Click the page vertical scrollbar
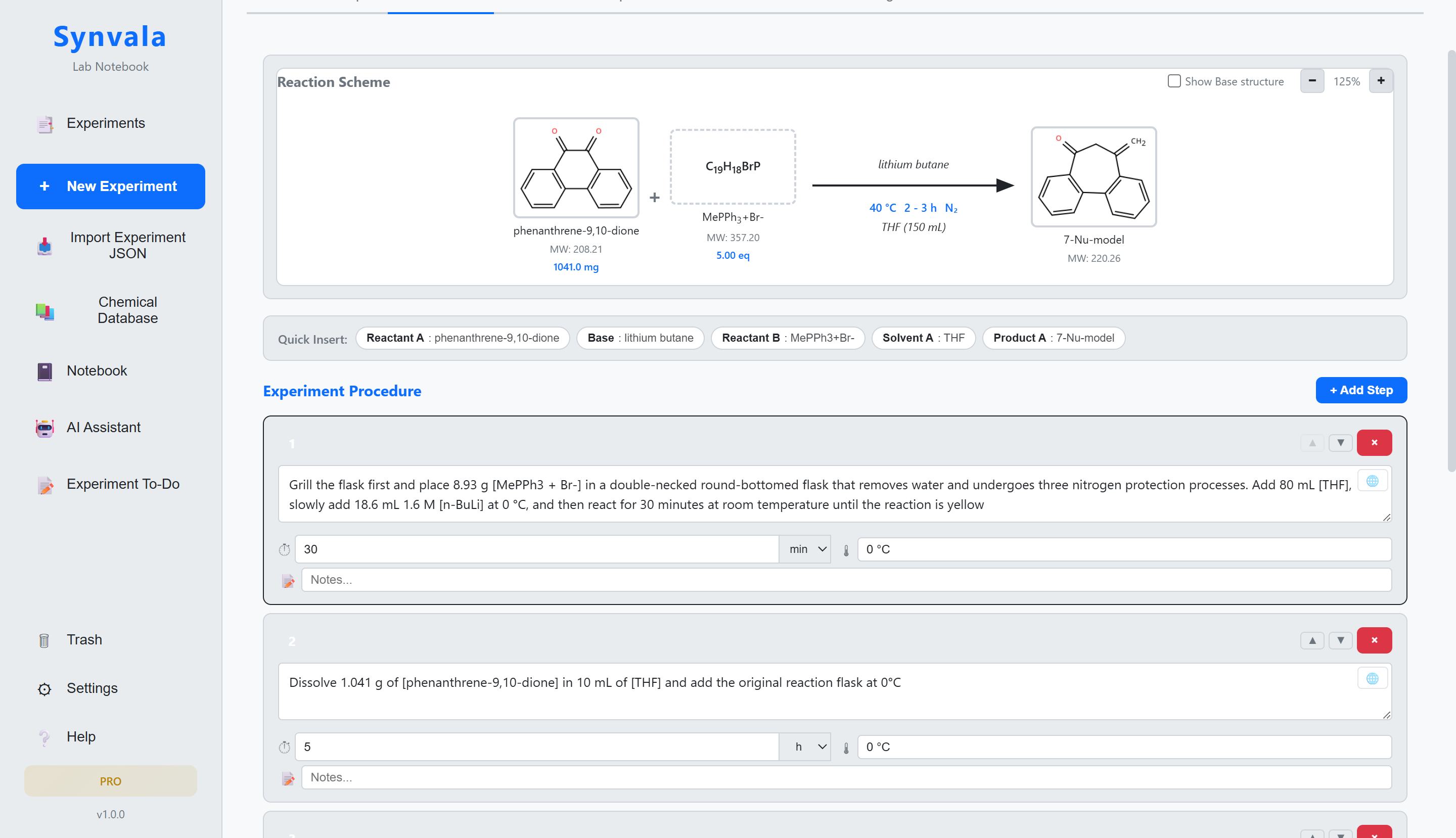 (1451, 261)
